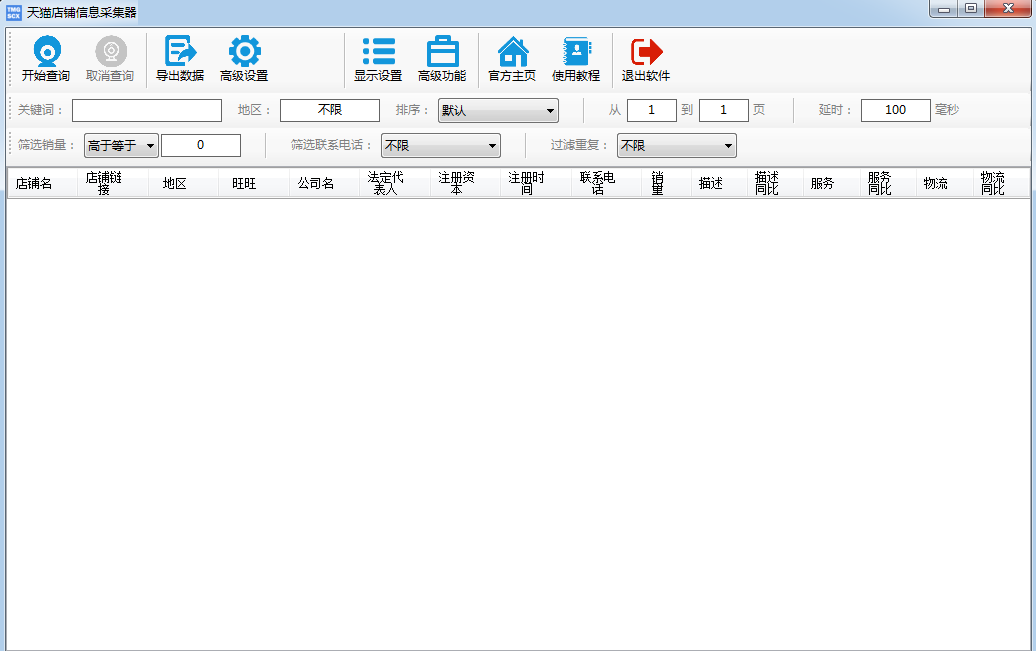The height and width of the screenshot is (651, 1036).
Task: Focus the 关键词 input field
Action: point(147,110)
